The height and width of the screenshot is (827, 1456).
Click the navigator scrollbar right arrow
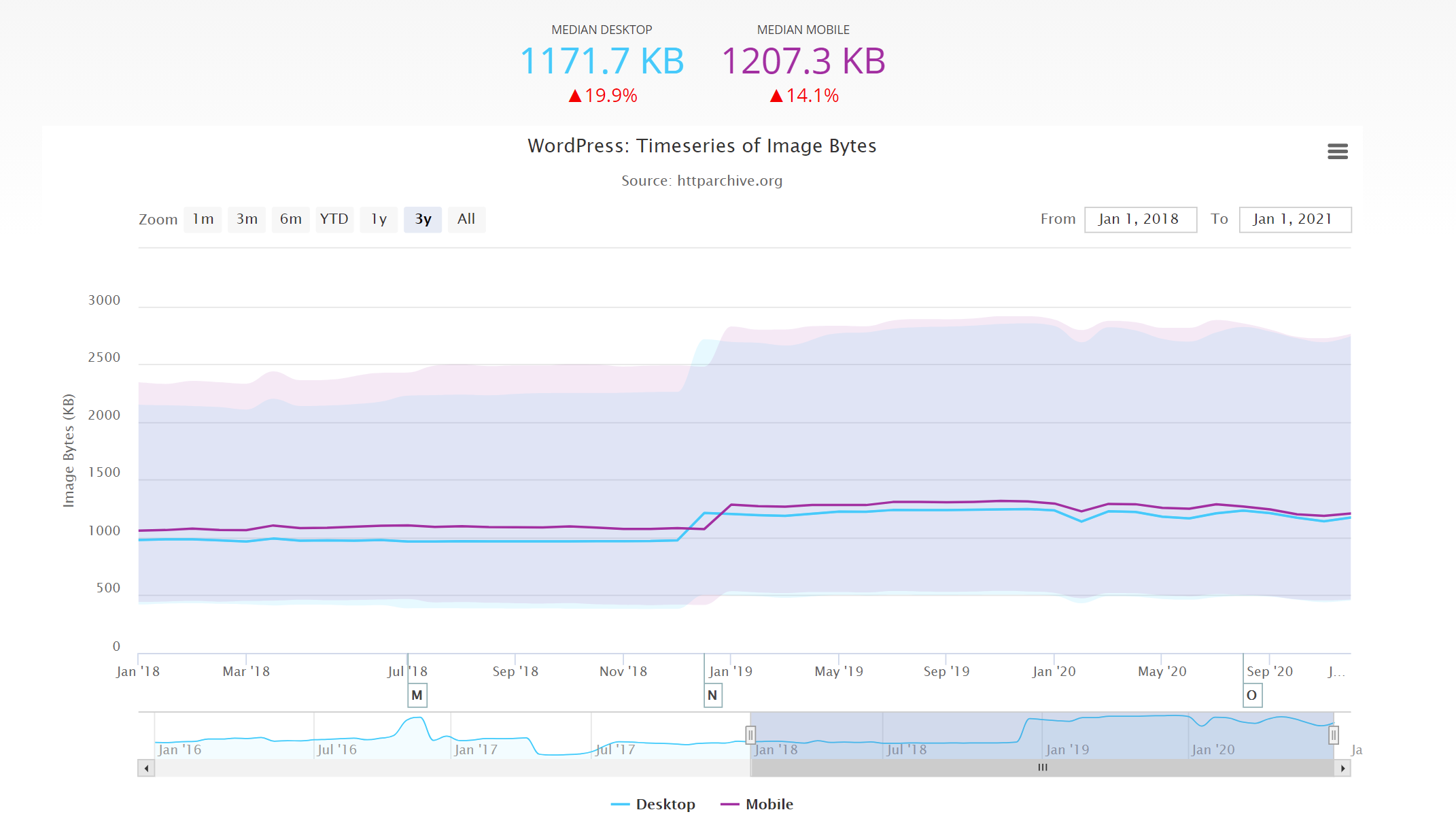(1342, 768)
